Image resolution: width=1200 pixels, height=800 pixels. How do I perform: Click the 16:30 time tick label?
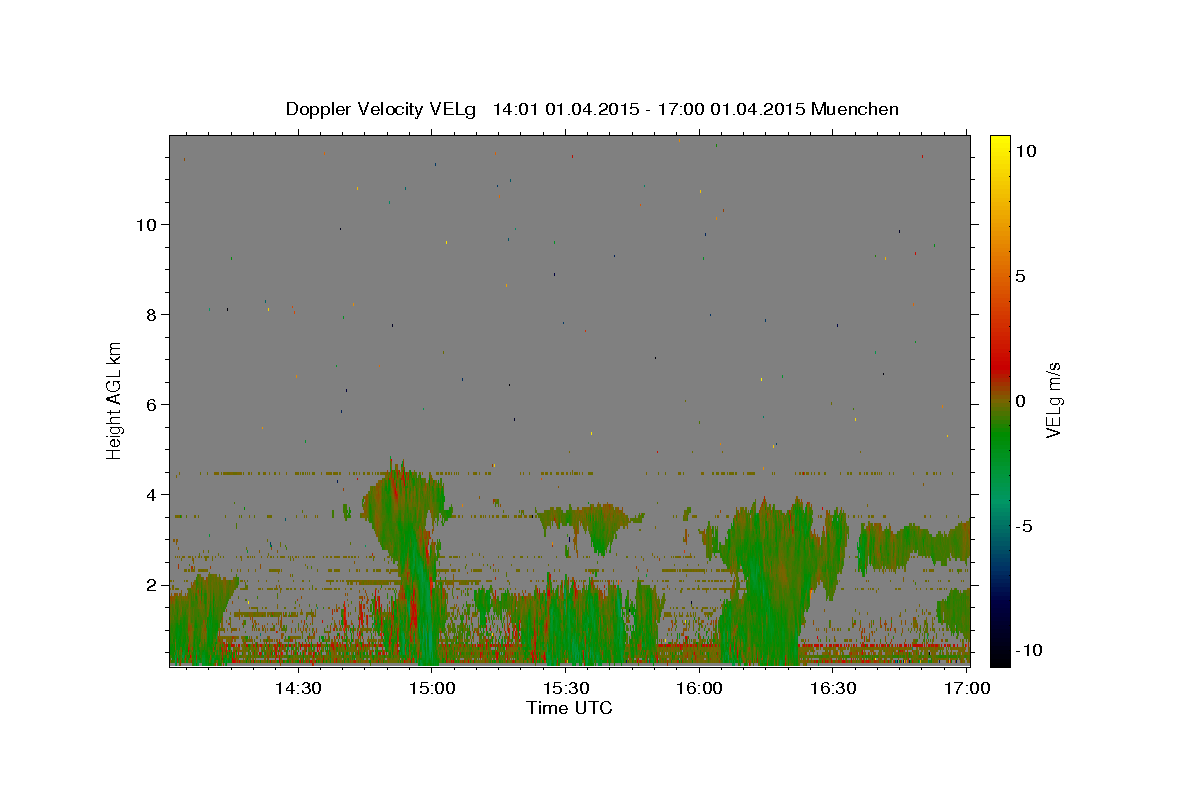832,688
